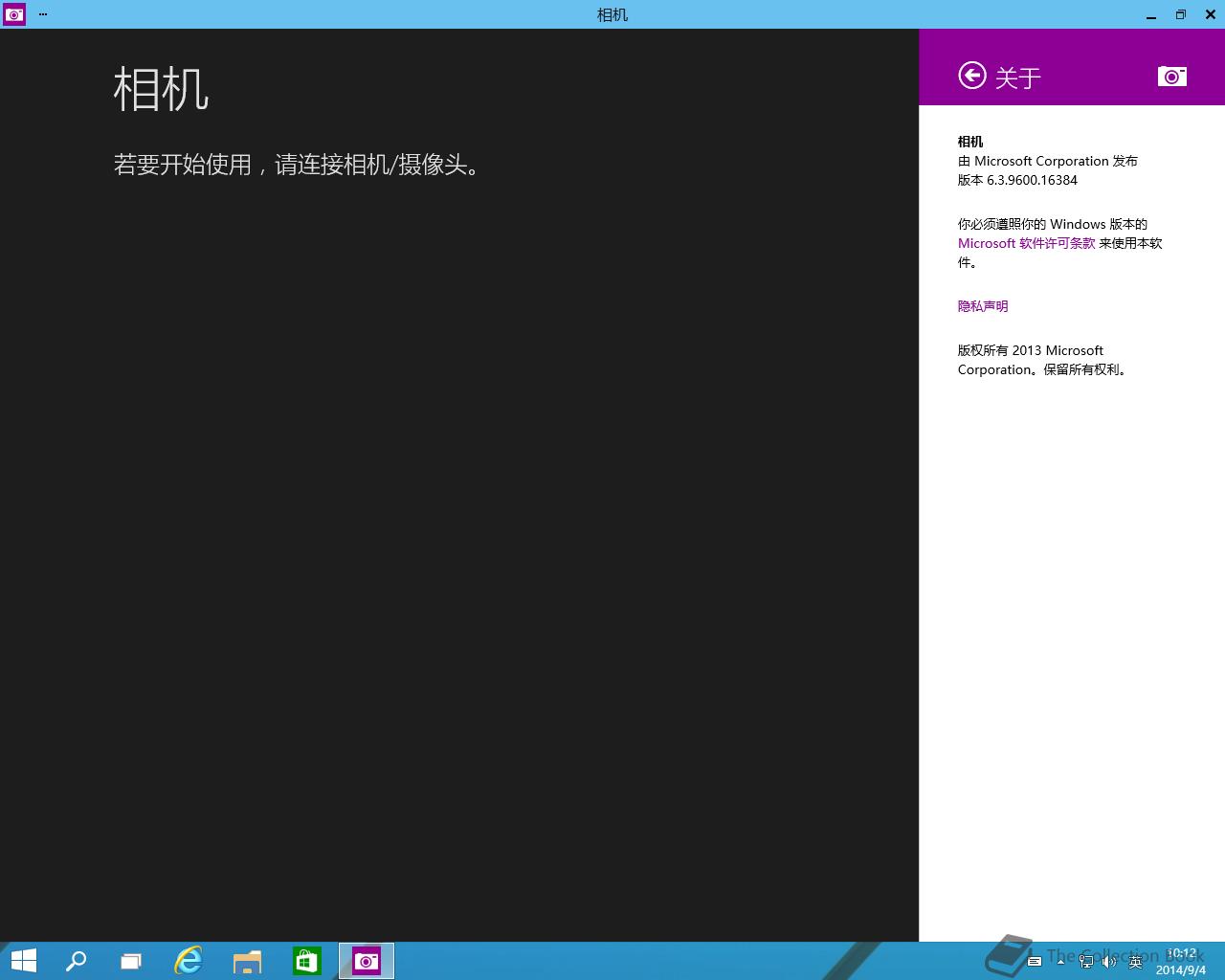Click the 版权所有 2013 Microsoft text
Viewport: 1225px width, 980px height.
1031,350
